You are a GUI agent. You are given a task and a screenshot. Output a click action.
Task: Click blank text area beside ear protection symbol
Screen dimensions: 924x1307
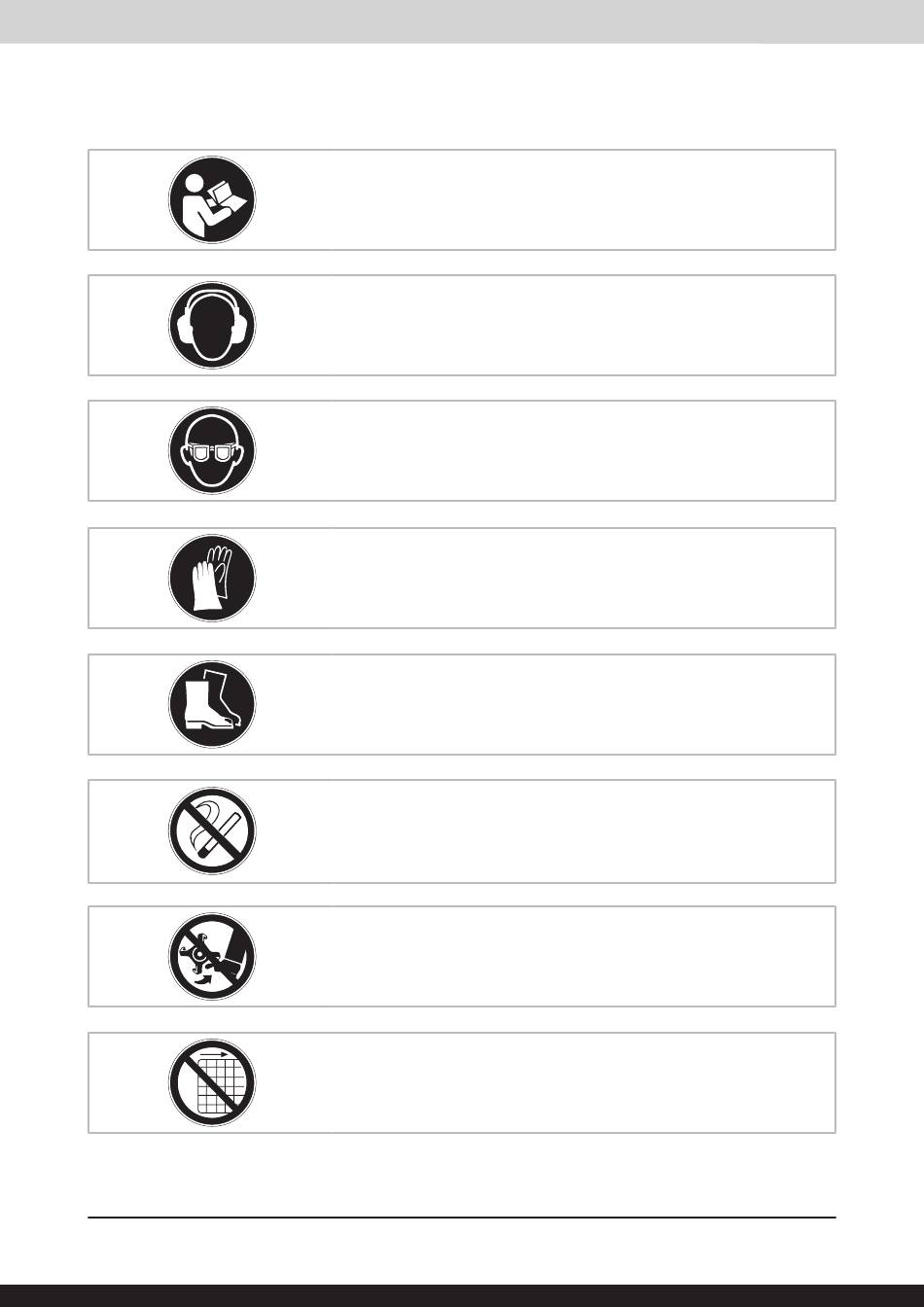(545, 326)
